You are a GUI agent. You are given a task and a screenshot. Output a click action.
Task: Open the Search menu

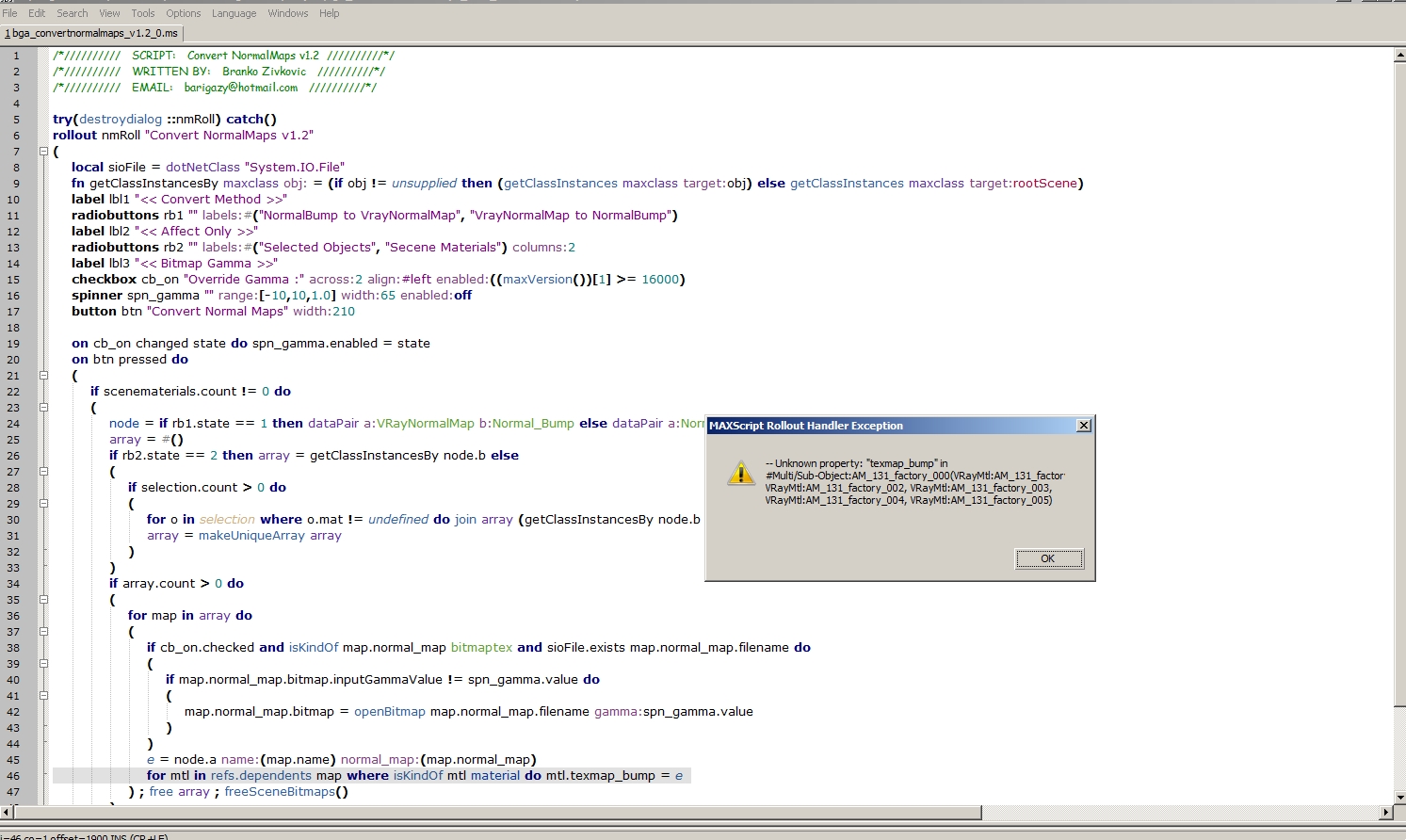(x=72, y=13)
